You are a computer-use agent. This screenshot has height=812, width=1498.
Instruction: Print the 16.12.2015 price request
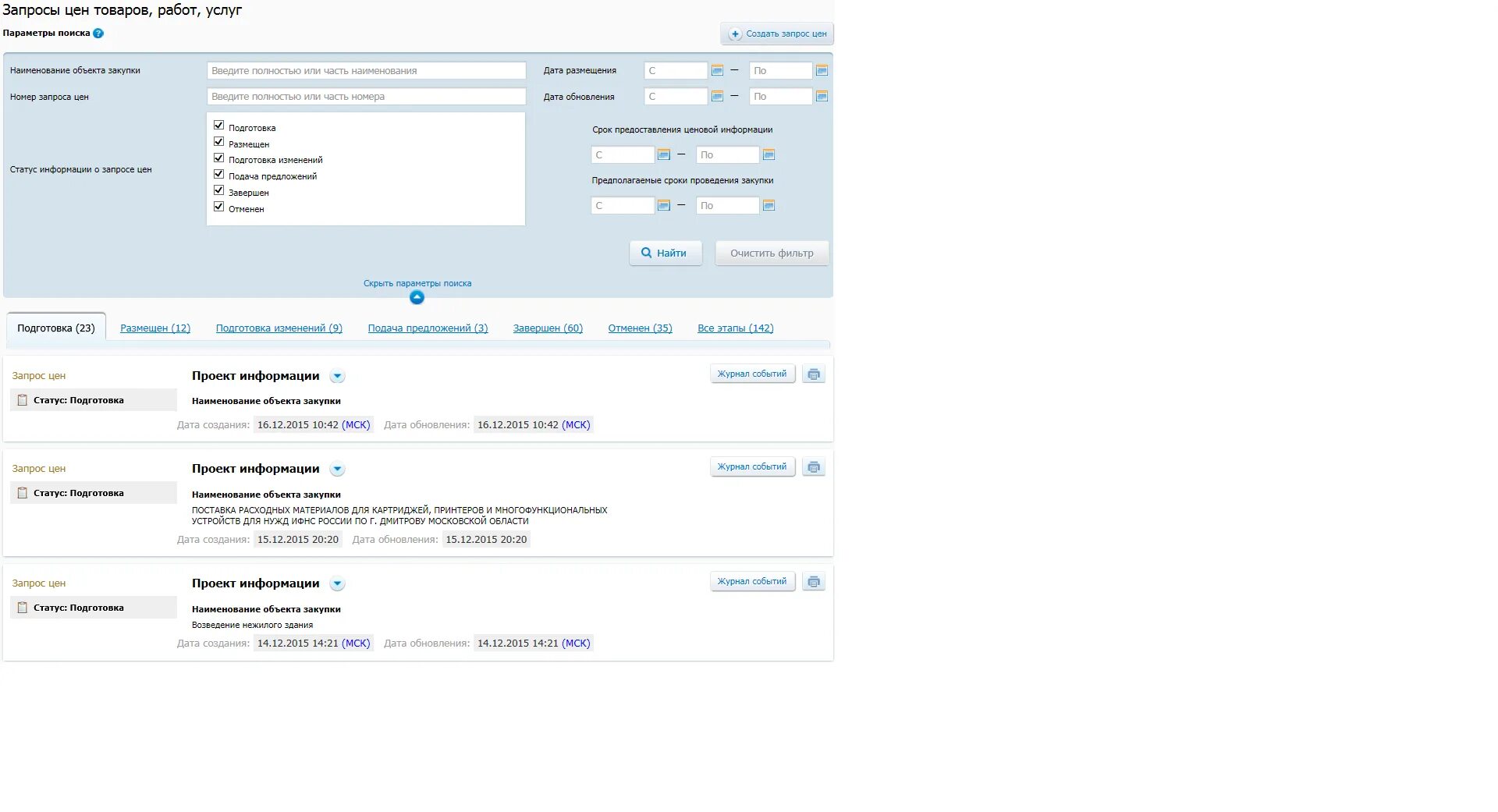814,374
